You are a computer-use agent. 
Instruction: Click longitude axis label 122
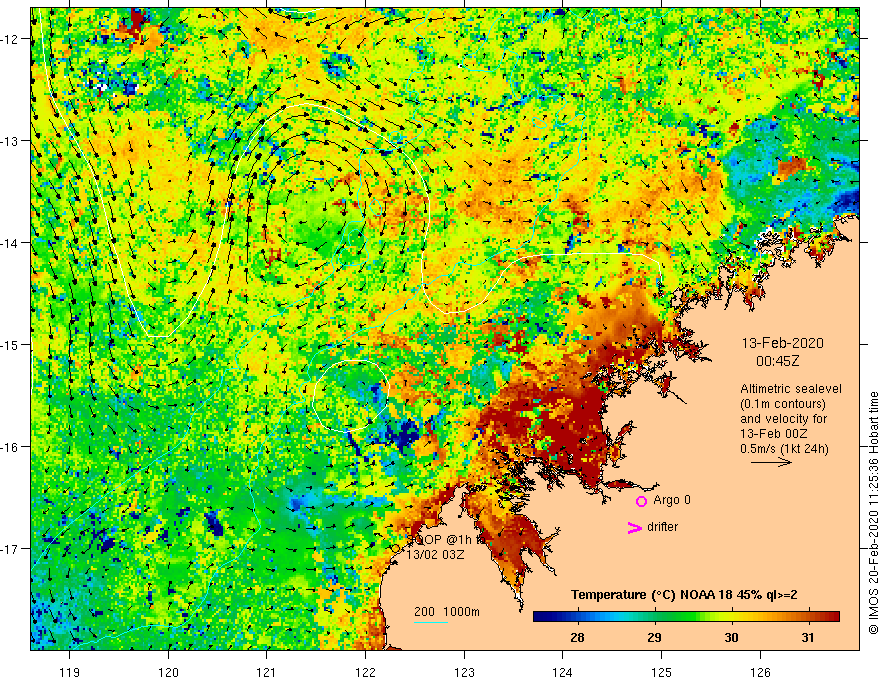365,672
